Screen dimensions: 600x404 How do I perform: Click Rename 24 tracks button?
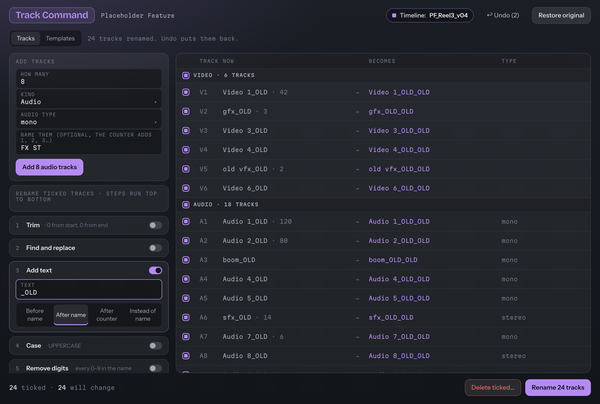pos(558,388)
